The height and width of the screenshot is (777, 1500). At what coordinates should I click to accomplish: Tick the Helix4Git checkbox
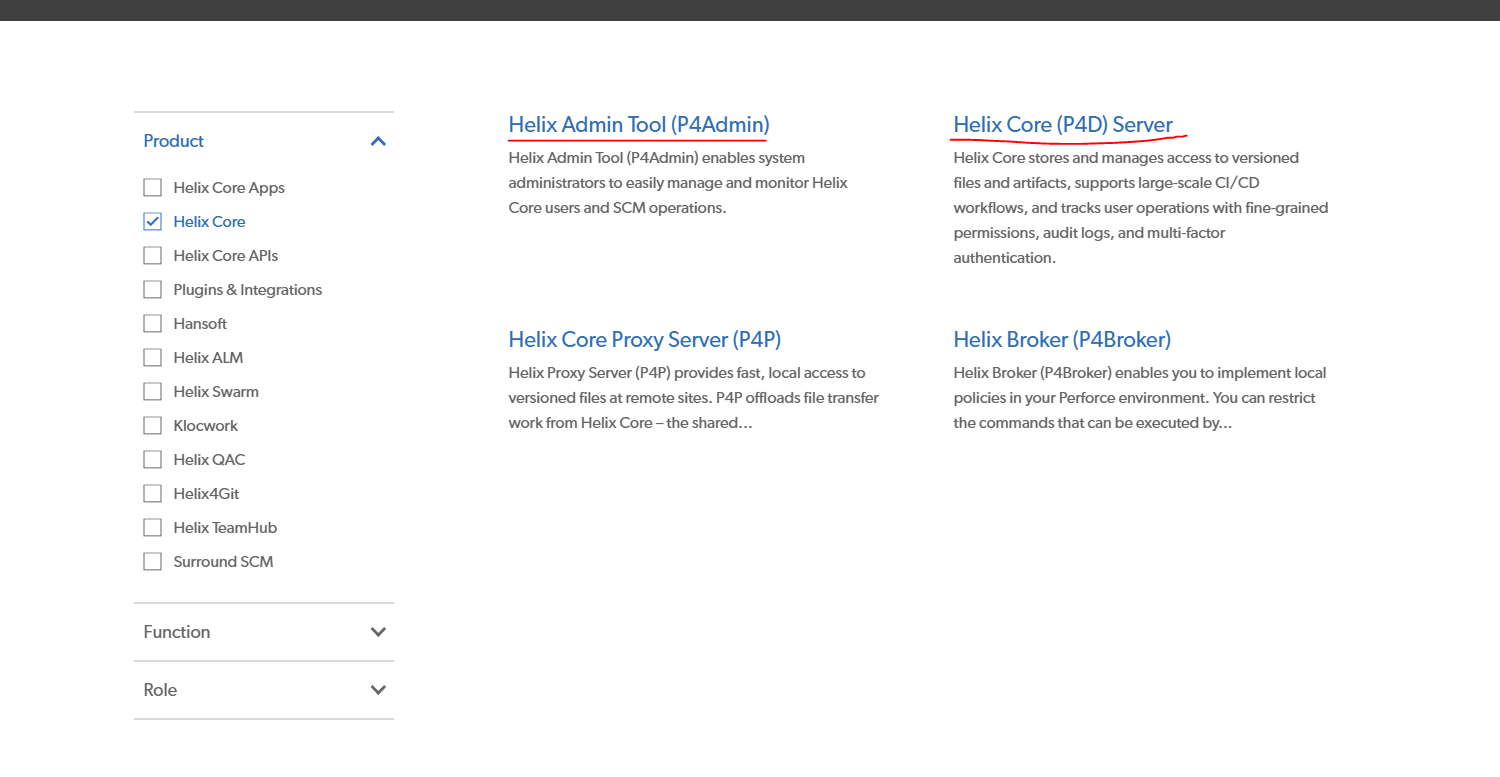tap(152, 494)
